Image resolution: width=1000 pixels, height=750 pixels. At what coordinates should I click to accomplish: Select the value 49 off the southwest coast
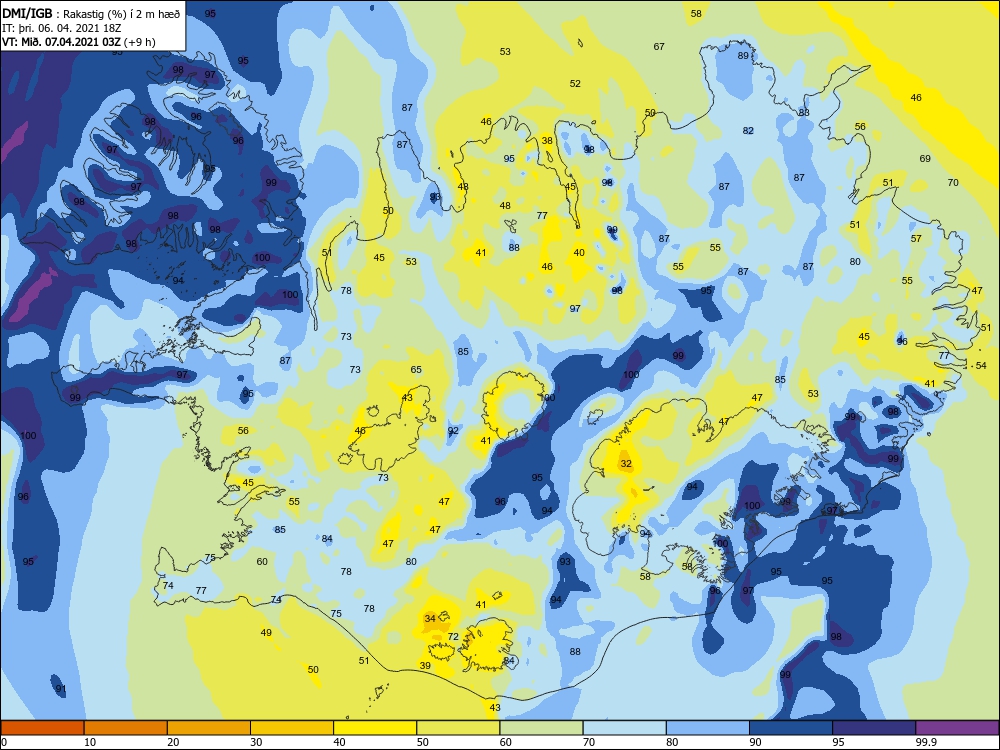(266, 633)
